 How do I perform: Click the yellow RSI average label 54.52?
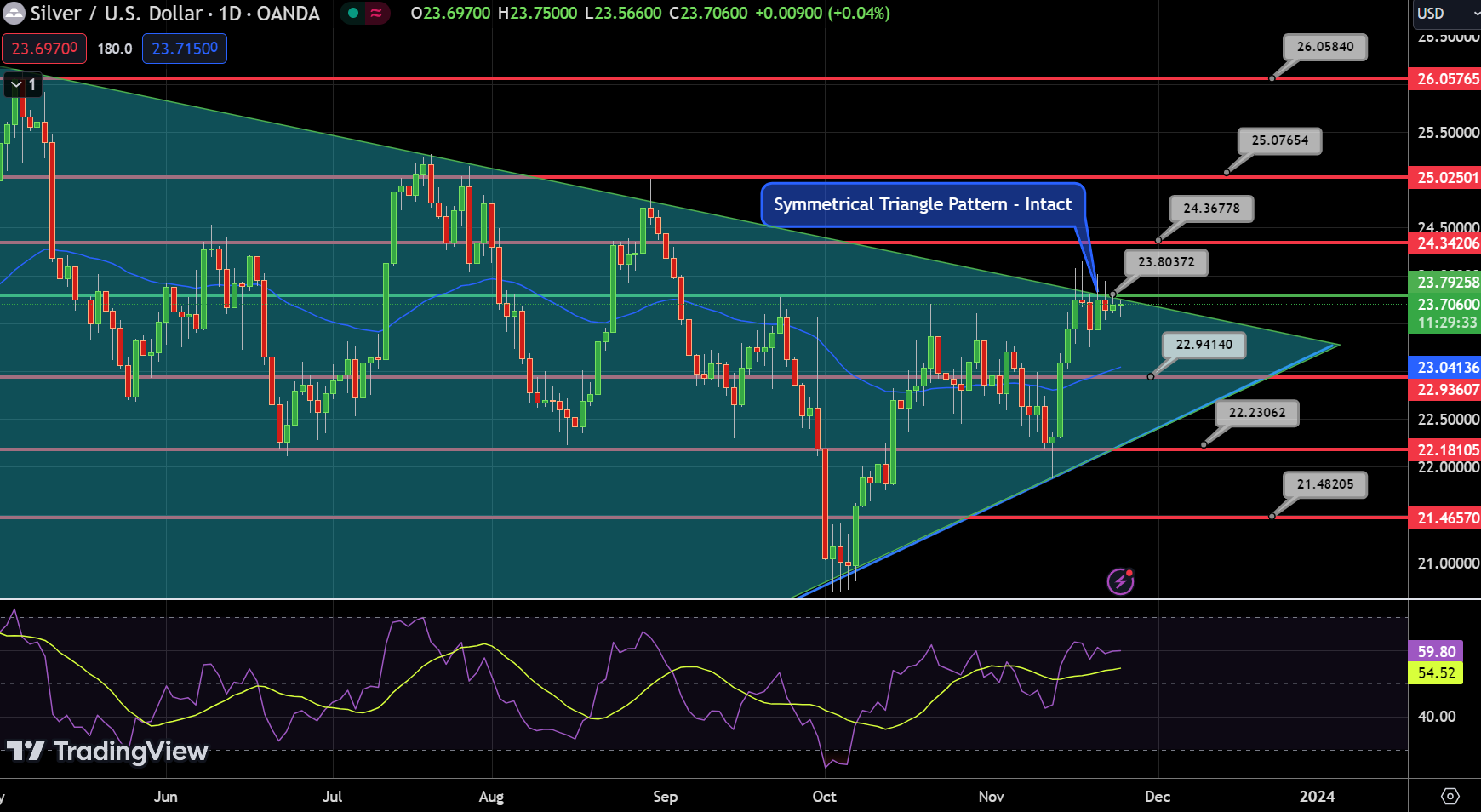tap(1436, 673)
